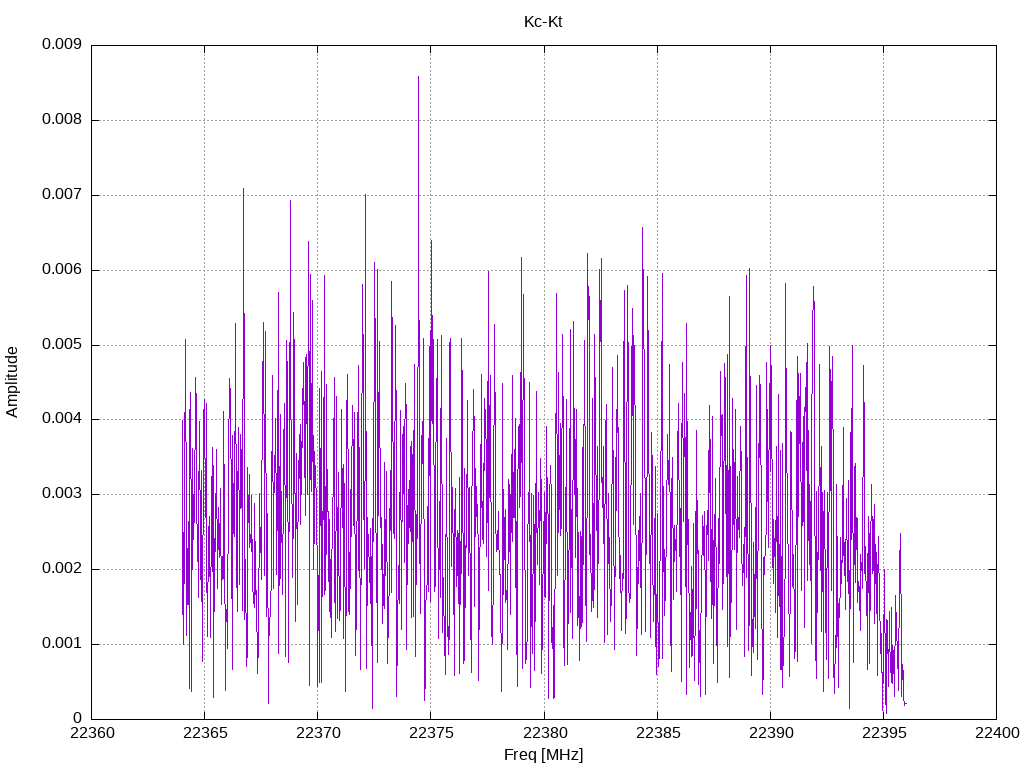The width and height of the screenshot is (1024, 768).
Task: Select the y-axis tick label 0.006
Action: [x=62, y=269]
